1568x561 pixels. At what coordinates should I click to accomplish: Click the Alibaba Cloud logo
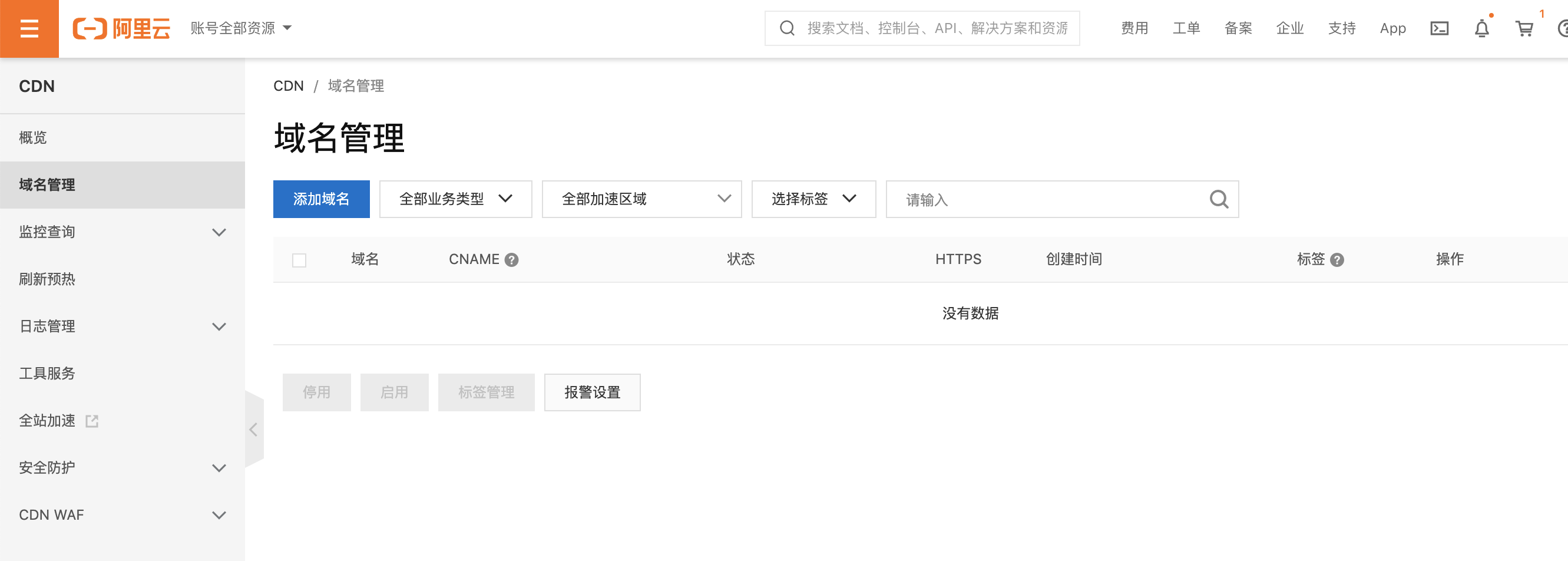[x=122, y=29]
